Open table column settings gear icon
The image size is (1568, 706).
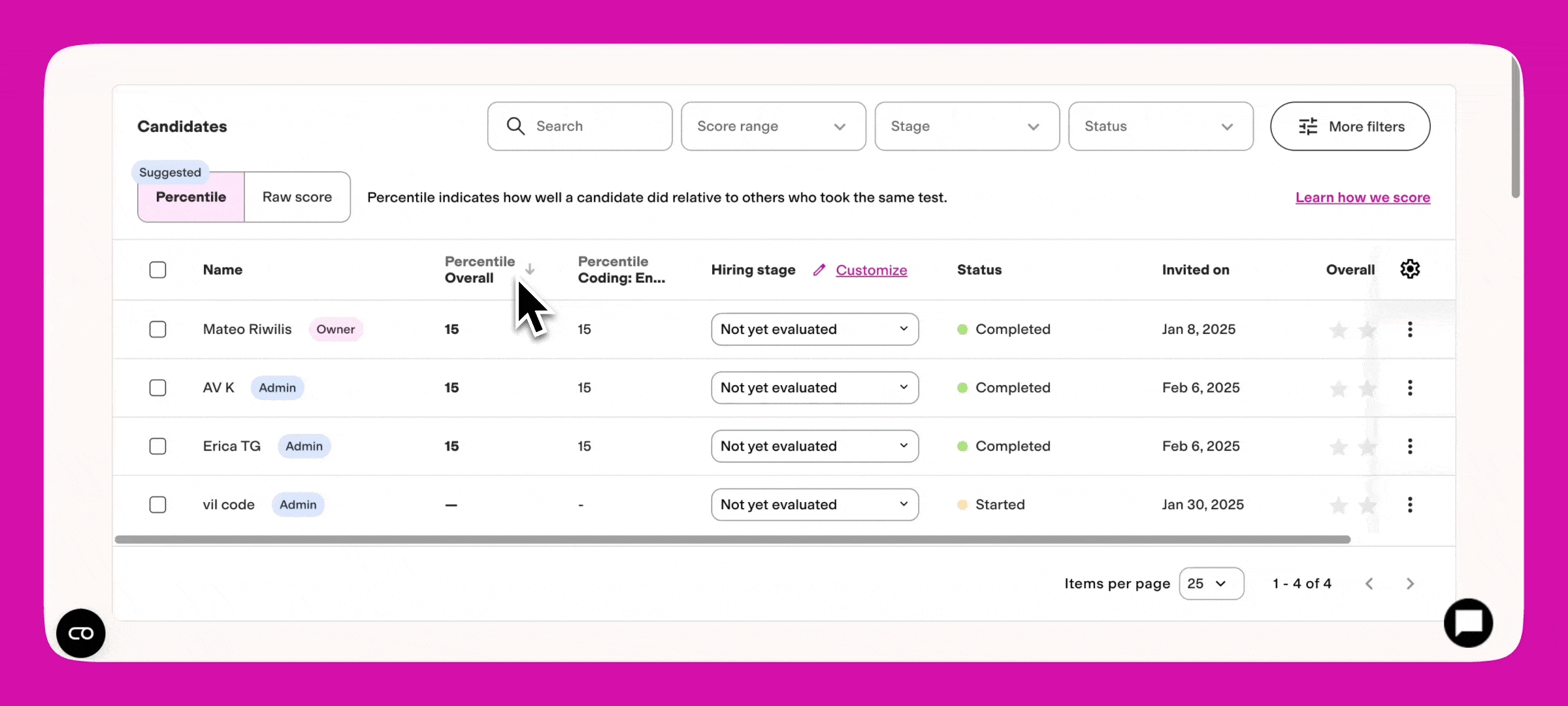click(1409, 269)
